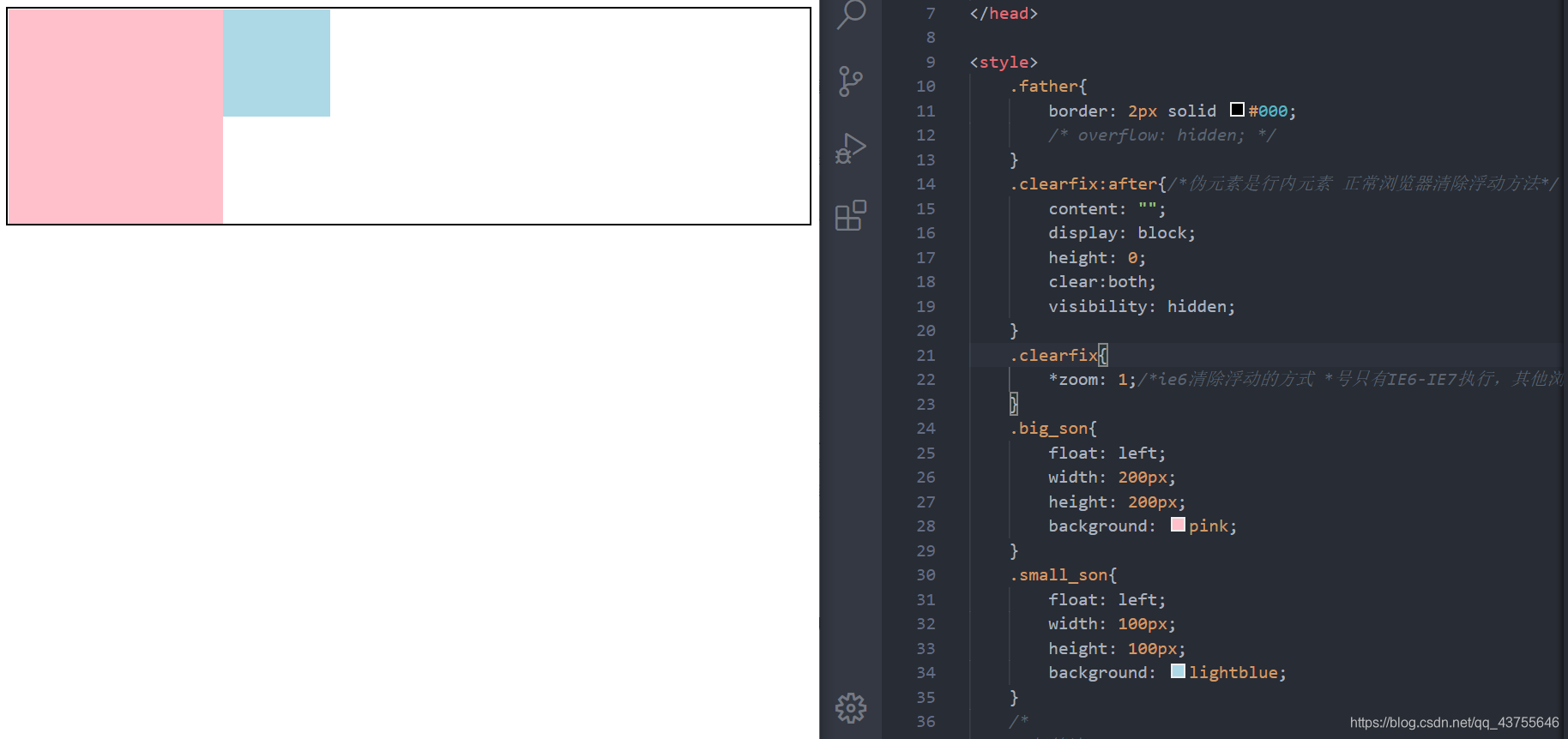Image resolution: width=1568 pixels, height=739 pixels.
Task: Click the .clearfix selector on line 21
Action: tap(1054, 355)
